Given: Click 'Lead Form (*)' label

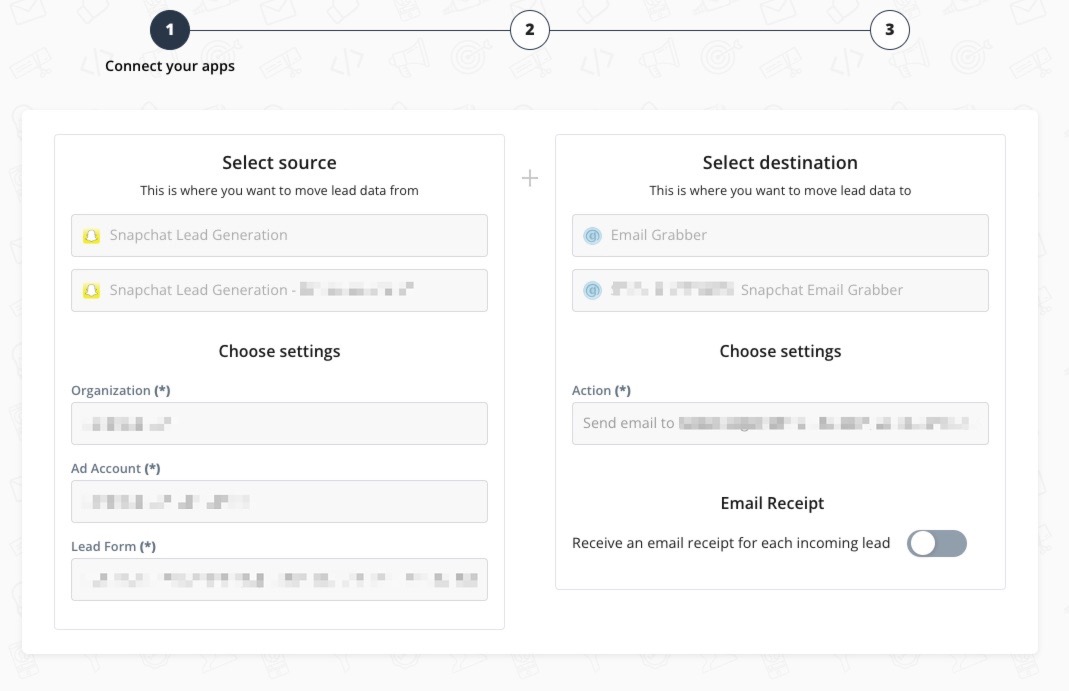Looking at the screenshot, I should coord(113,547).
